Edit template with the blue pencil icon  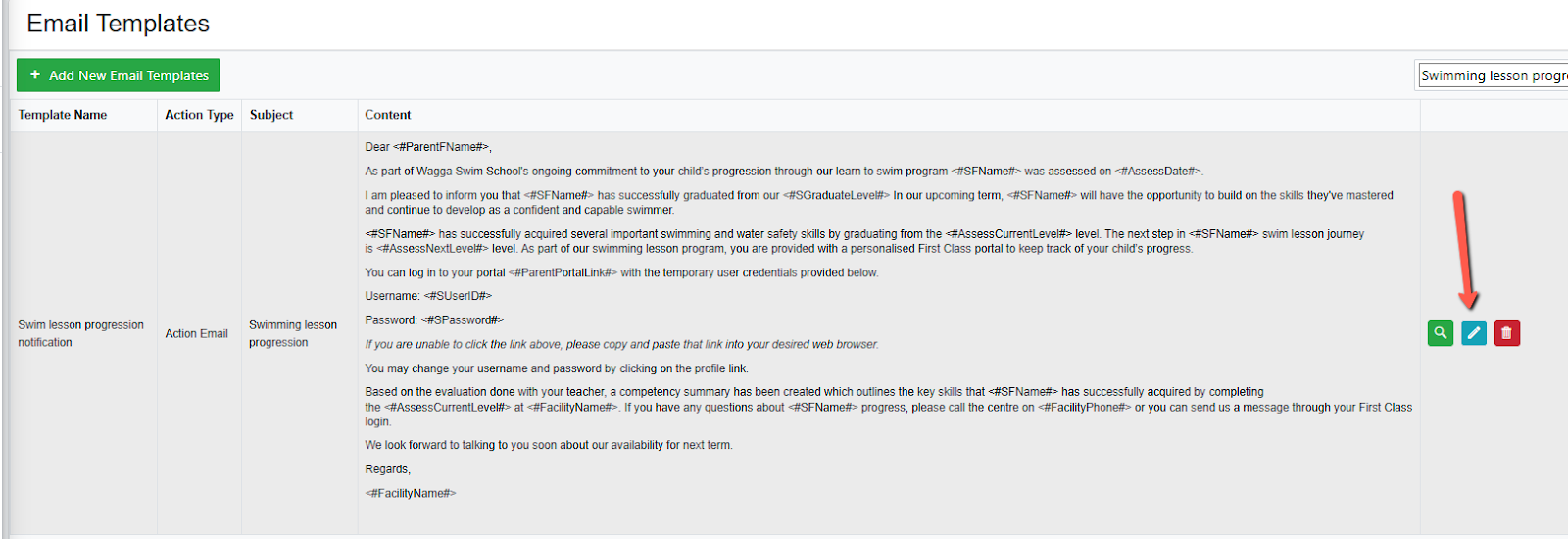(x=1474, y=333)
